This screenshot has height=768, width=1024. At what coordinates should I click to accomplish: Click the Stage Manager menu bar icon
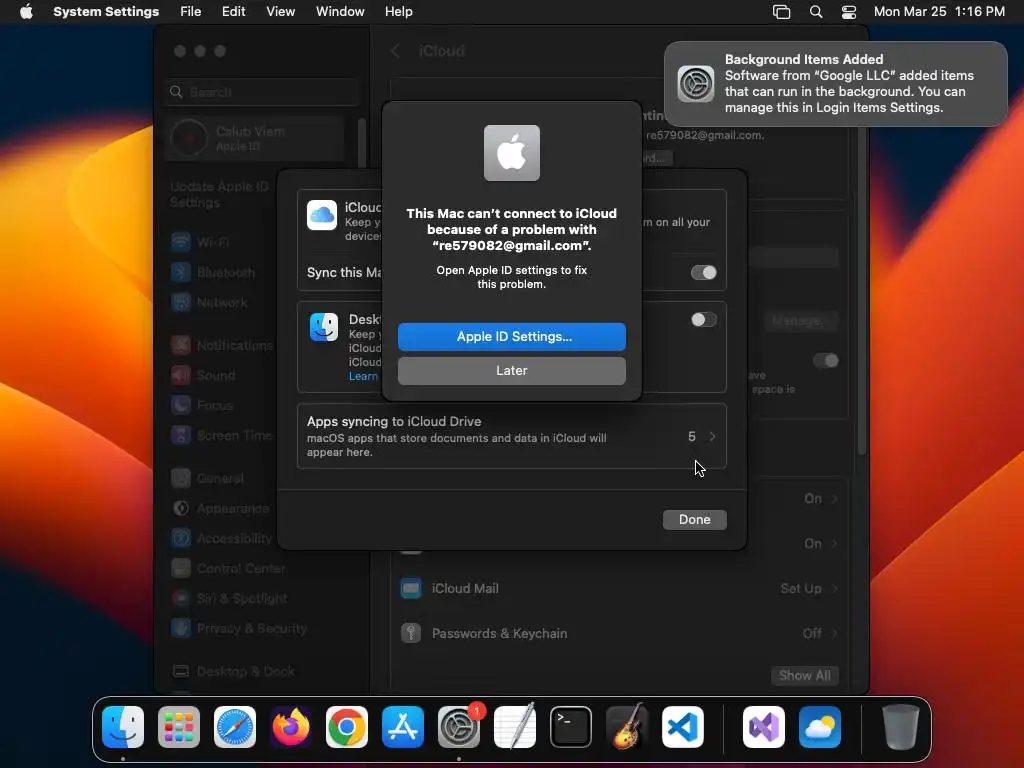coord(782,12)
